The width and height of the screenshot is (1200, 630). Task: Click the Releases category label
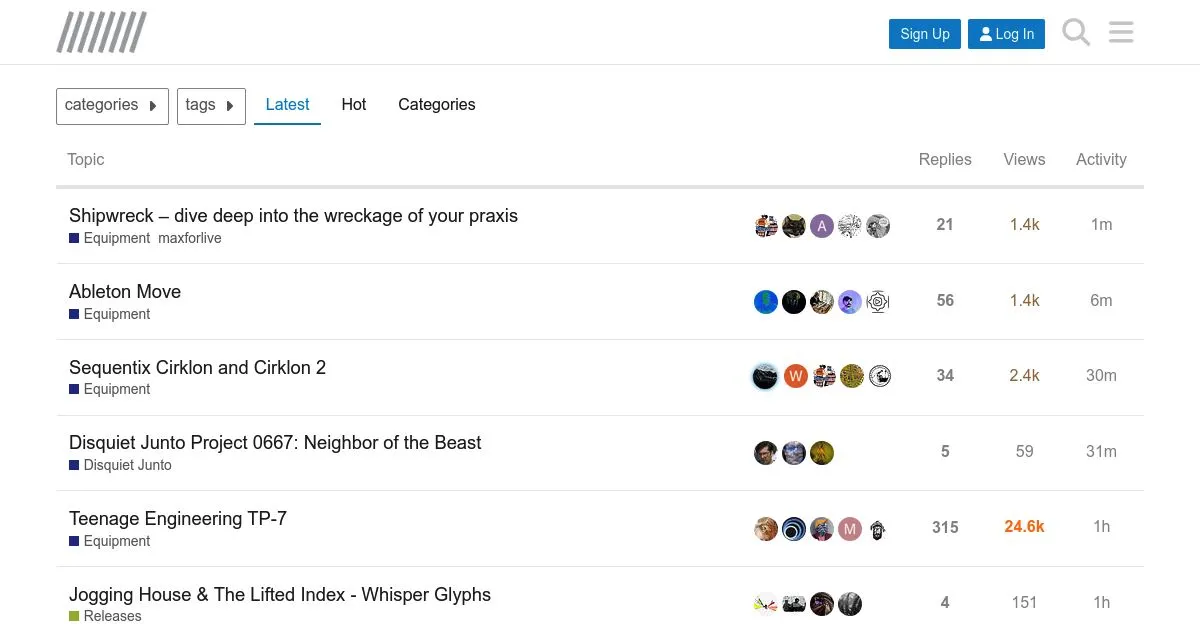point(105,617)
